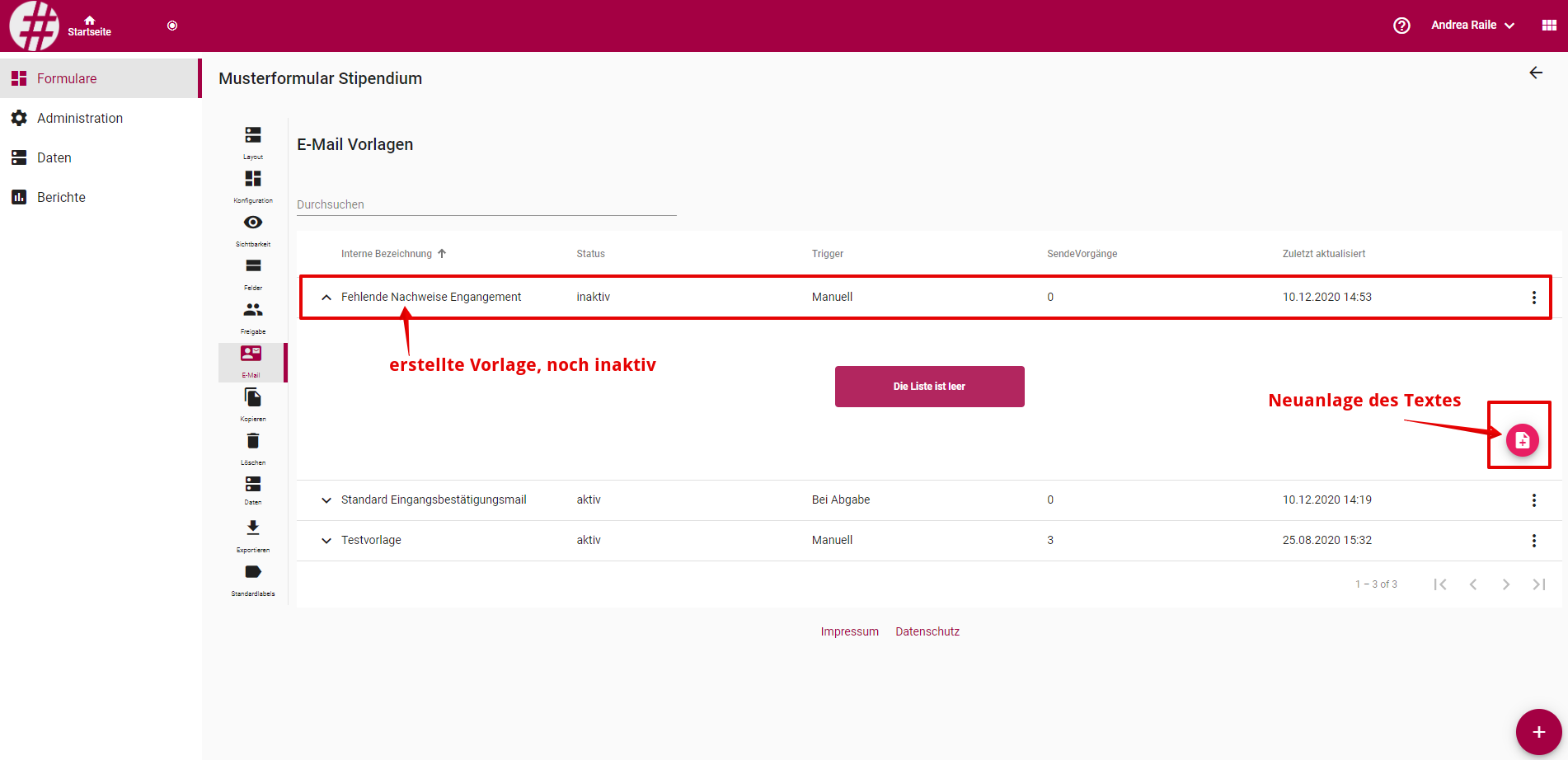Screen dimensions: 1568x760
Task: Open the Datenschutz link
Action: [927, 631]
